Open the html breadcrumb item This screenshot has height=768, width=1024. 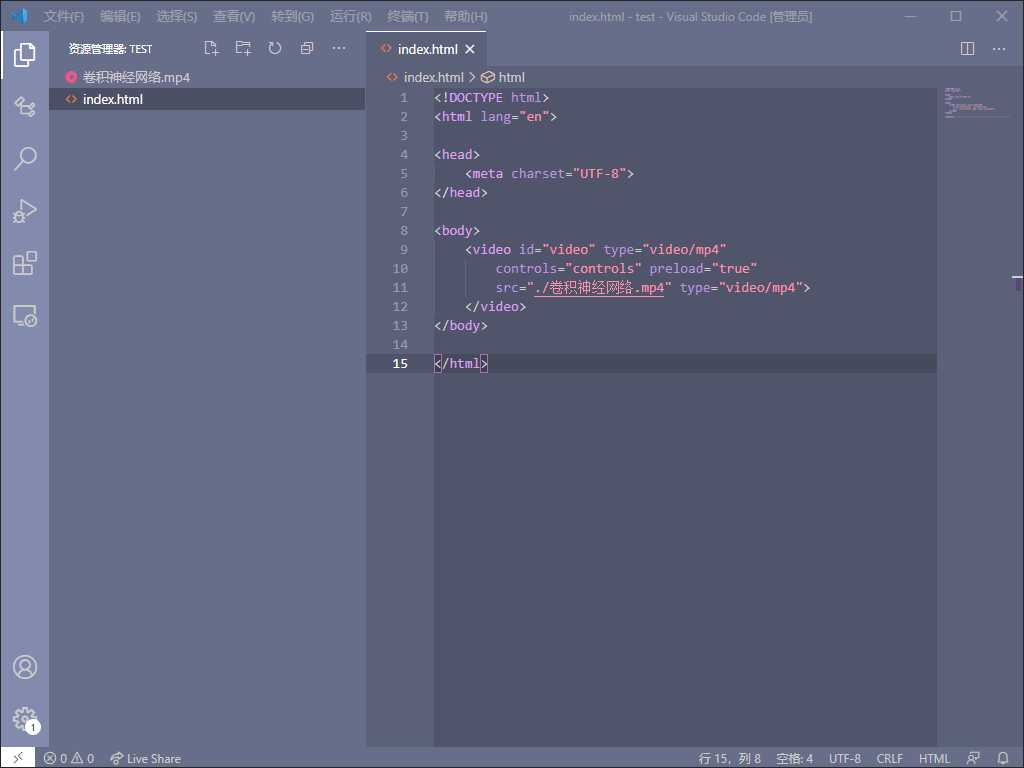(509, 76)
